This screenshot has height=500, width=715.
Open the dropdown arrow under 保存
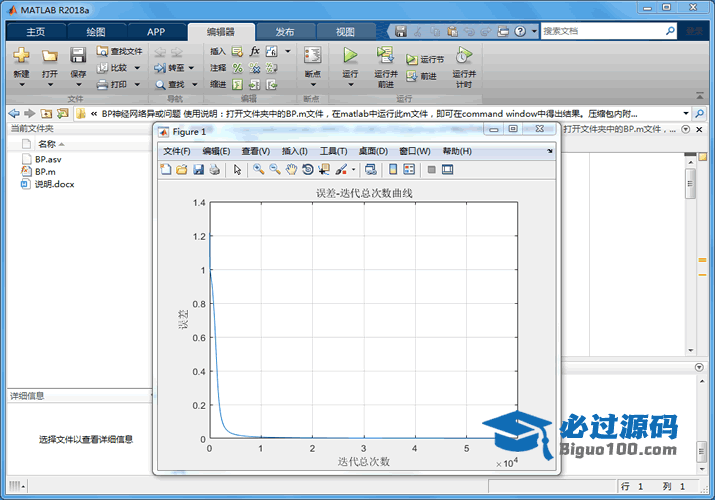(78, 85)
